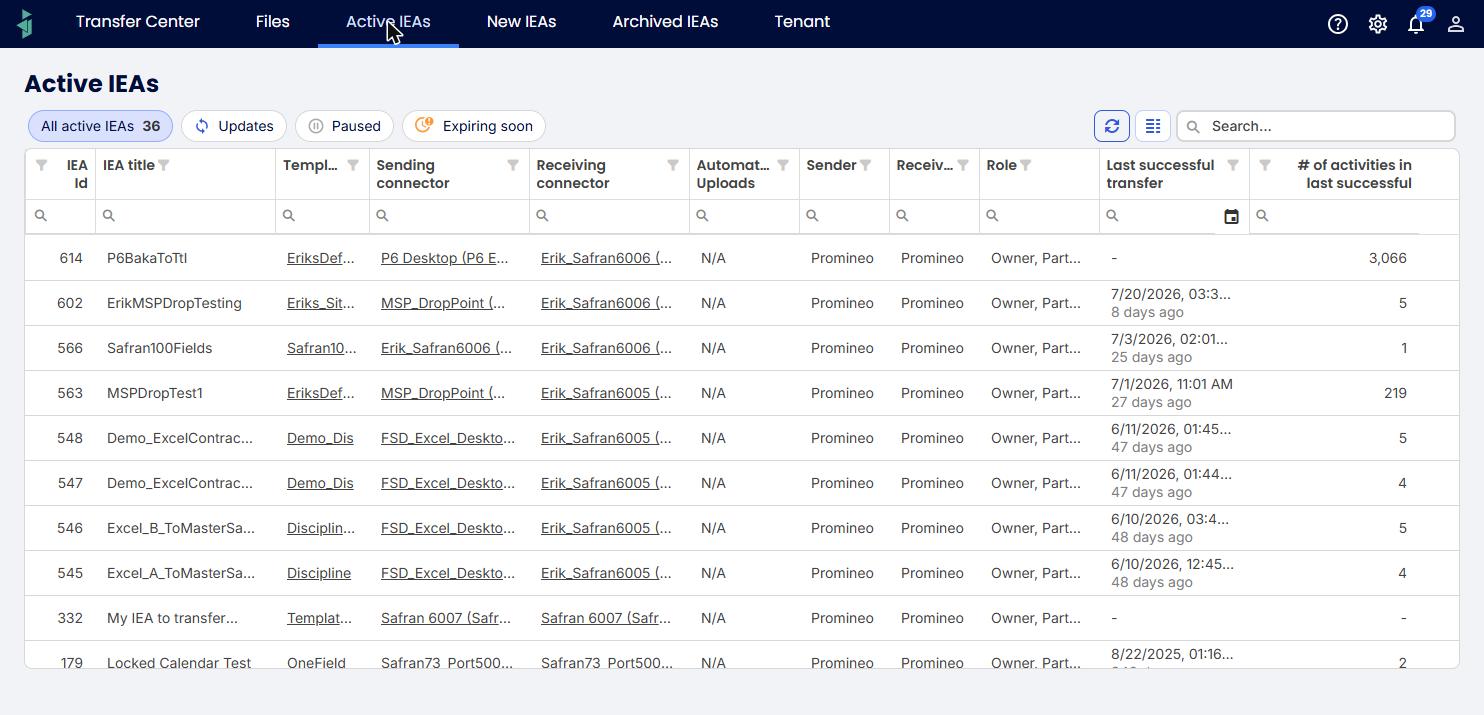Focus the Last successful transfer date field
This screenshot has width=1484, height=715.
[1160, 216]
